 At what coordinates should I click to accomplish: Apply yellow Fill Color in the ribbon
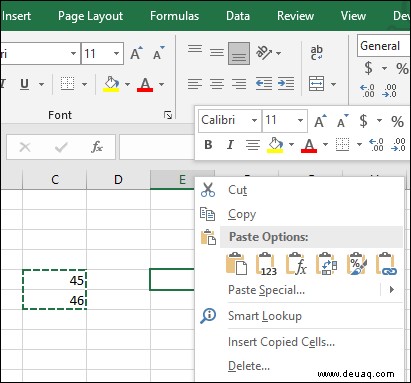[x=111, y=84]
